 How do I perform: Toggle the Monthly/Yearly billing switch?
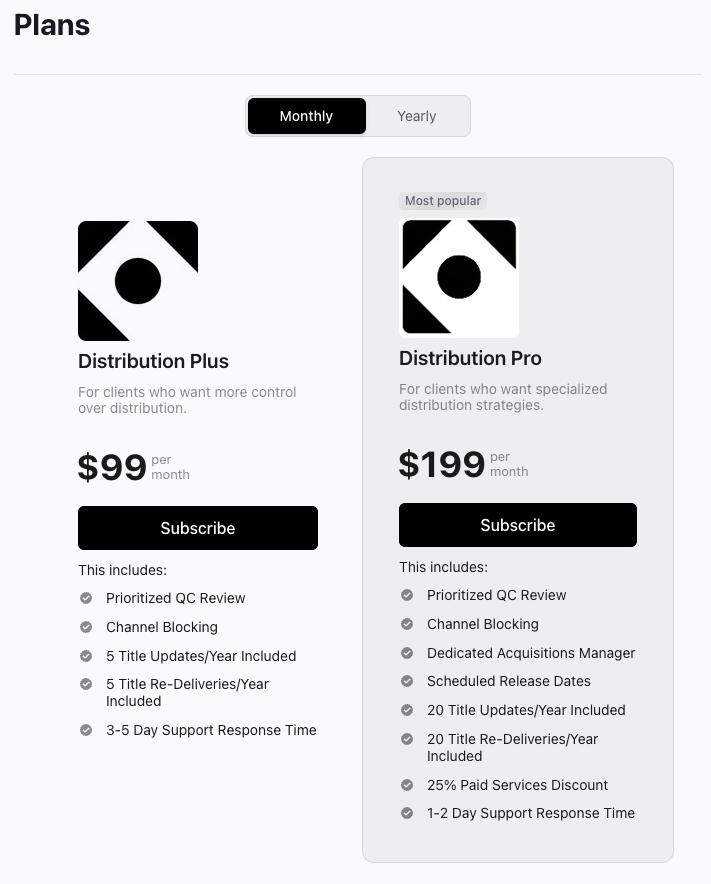coord(358,116)
